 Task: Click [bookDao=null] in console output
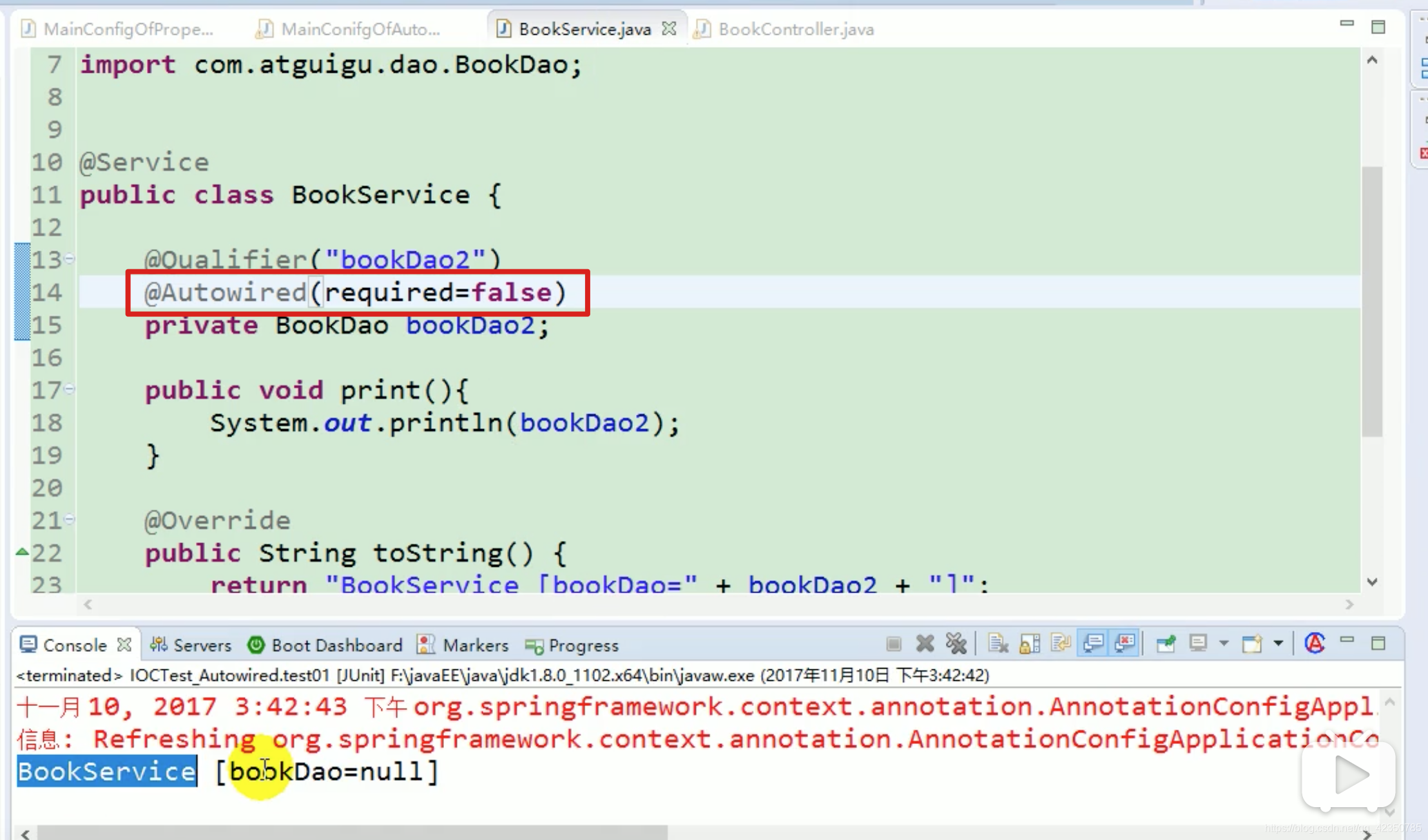pos(327,771)
